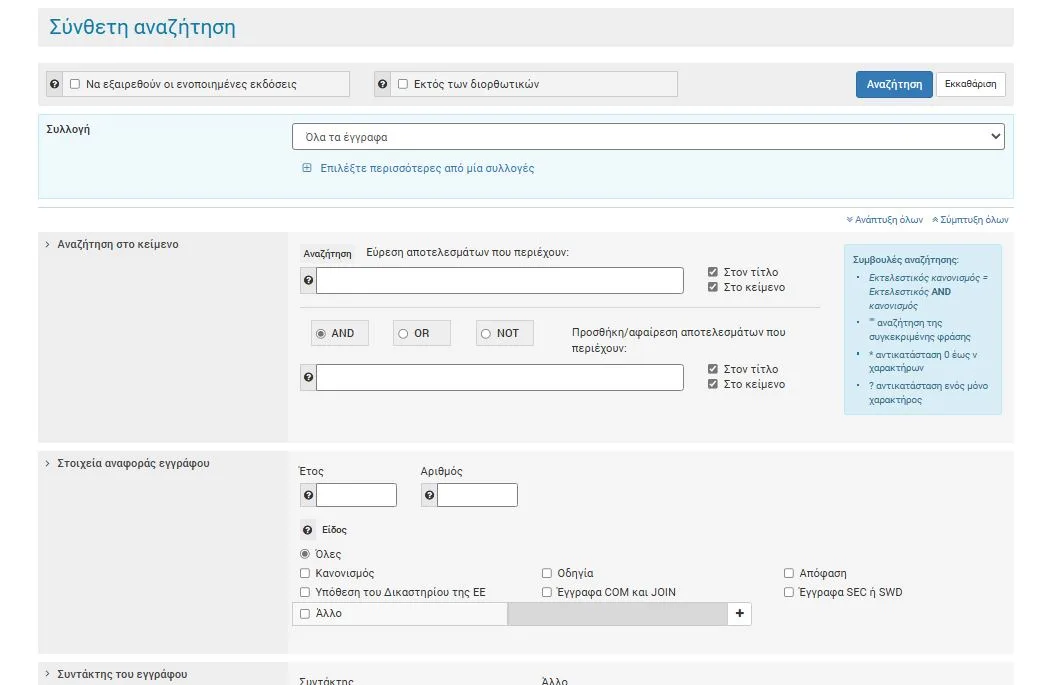Open the Συλλογή dropdown Όλα τα έγγραφα
The height and width of the screenshot is (685, 1057).
pyautogui.click(x=648, y=137)
